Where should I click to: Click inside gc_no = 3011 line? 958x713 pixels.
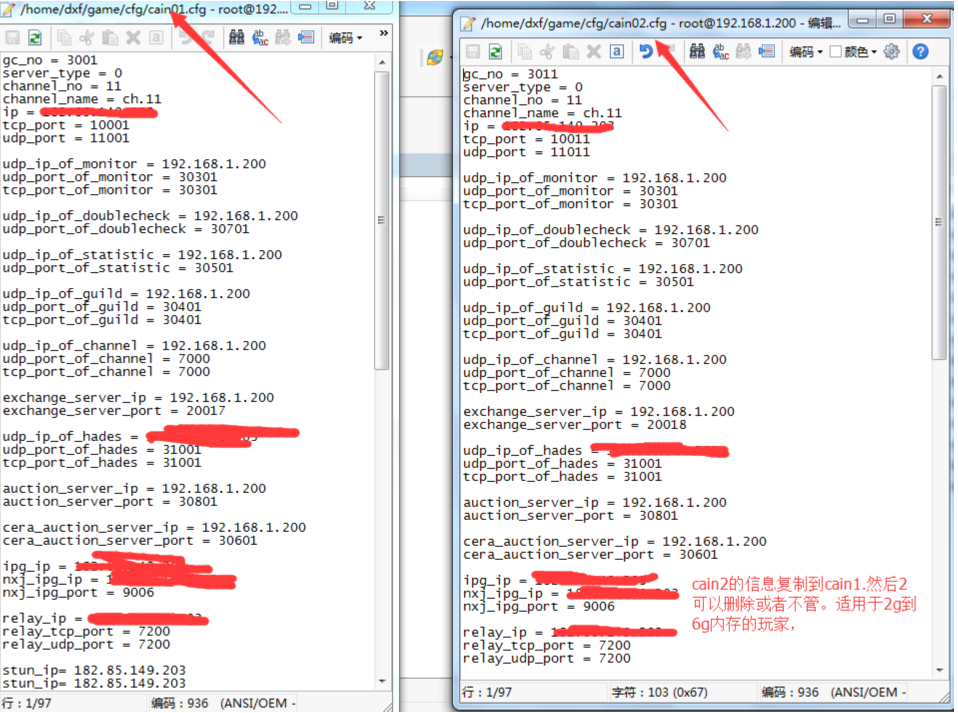pyautogui.click(x=510, y=74)
